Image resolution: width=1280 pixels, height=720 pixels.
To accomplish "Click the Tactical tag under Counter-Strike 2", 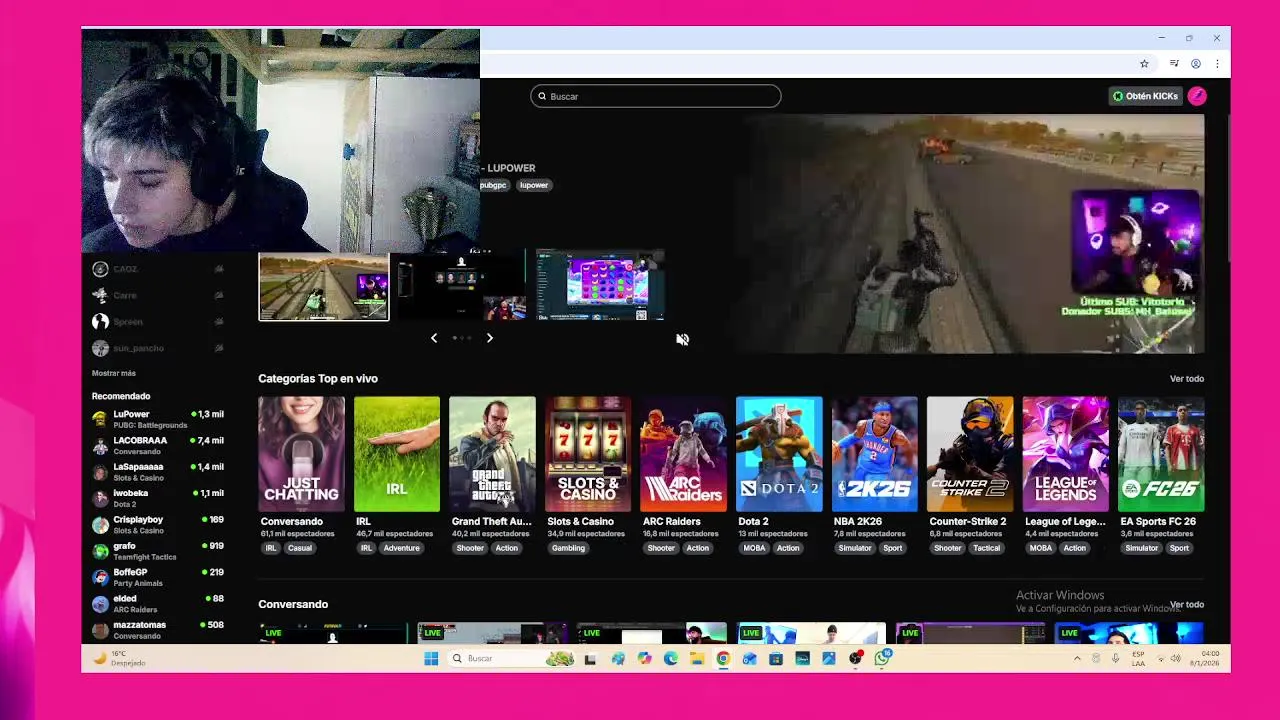I will (x=986, y=548).
